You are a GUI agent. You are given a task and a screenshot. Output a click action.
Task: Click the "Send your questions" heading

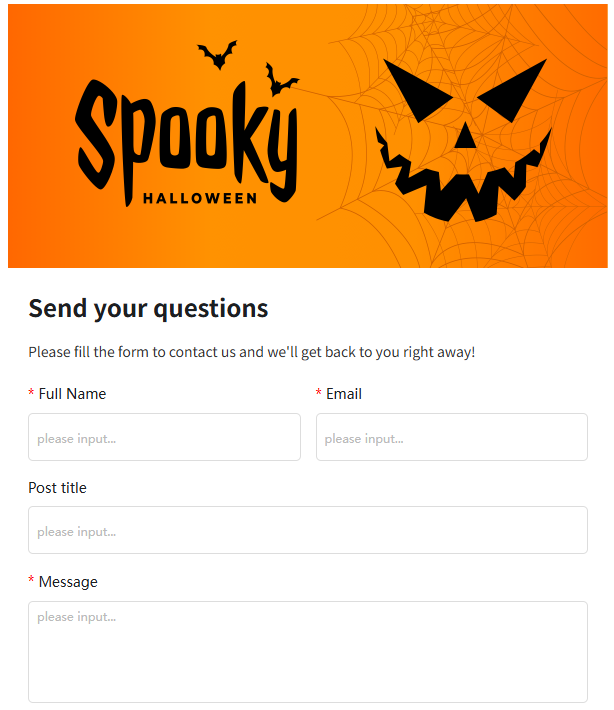coord(148,308)
